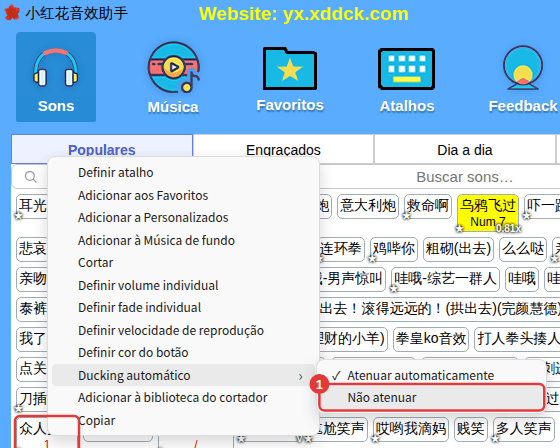Play the 贱笑 sound
The image size is (560, 448).
(x=470, y=429)
